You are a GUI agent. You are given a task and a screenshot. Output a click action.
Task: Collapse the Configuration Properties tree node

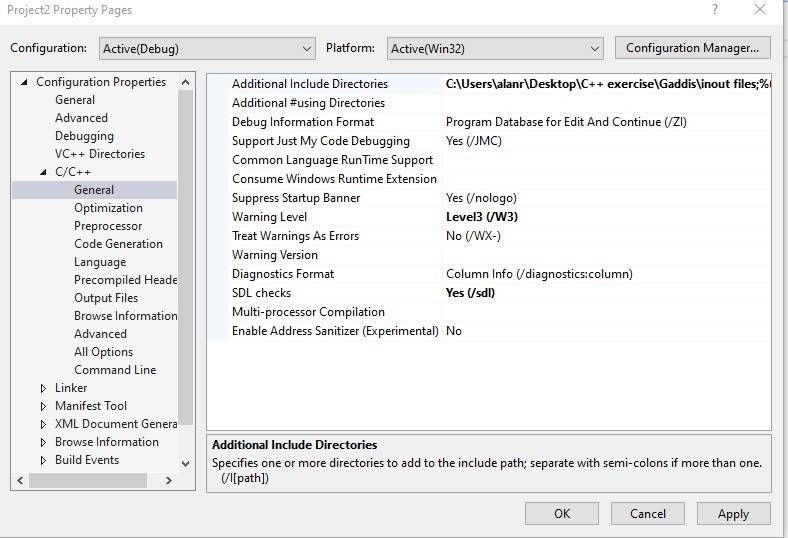click(x=25, y=82)
